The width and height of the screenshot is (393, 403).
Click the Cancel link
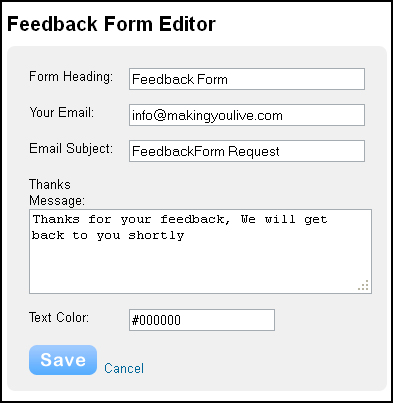click(x=124, y=368)
